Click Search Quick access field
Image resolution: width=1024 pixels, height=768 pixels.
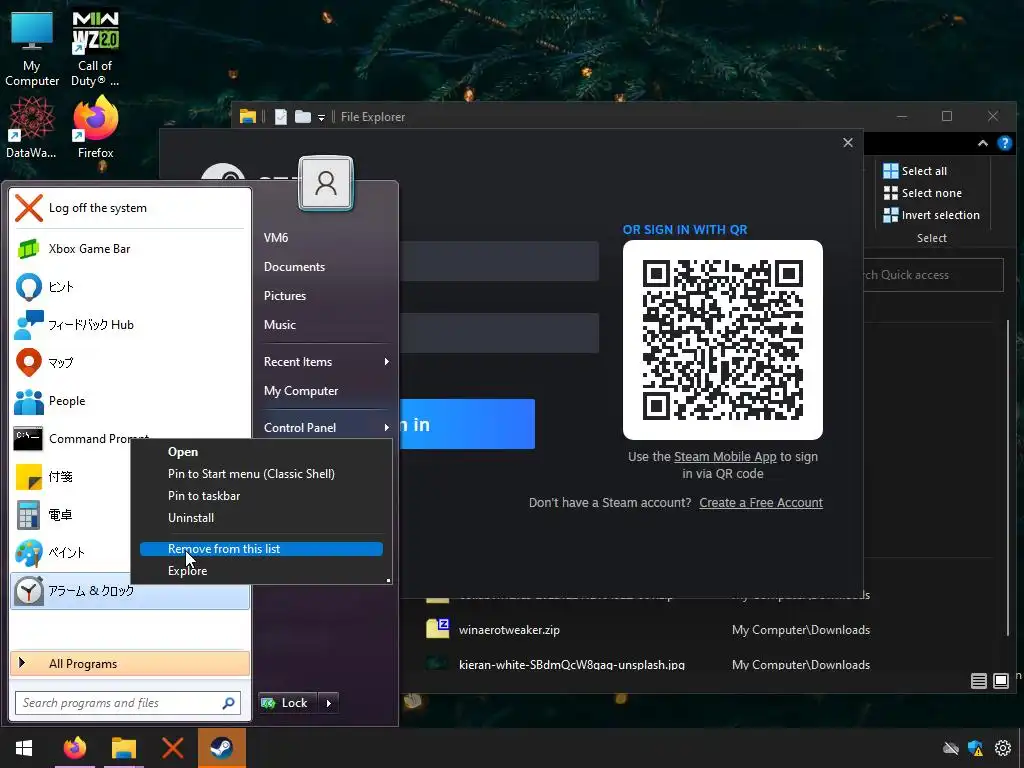pos(933,275)
